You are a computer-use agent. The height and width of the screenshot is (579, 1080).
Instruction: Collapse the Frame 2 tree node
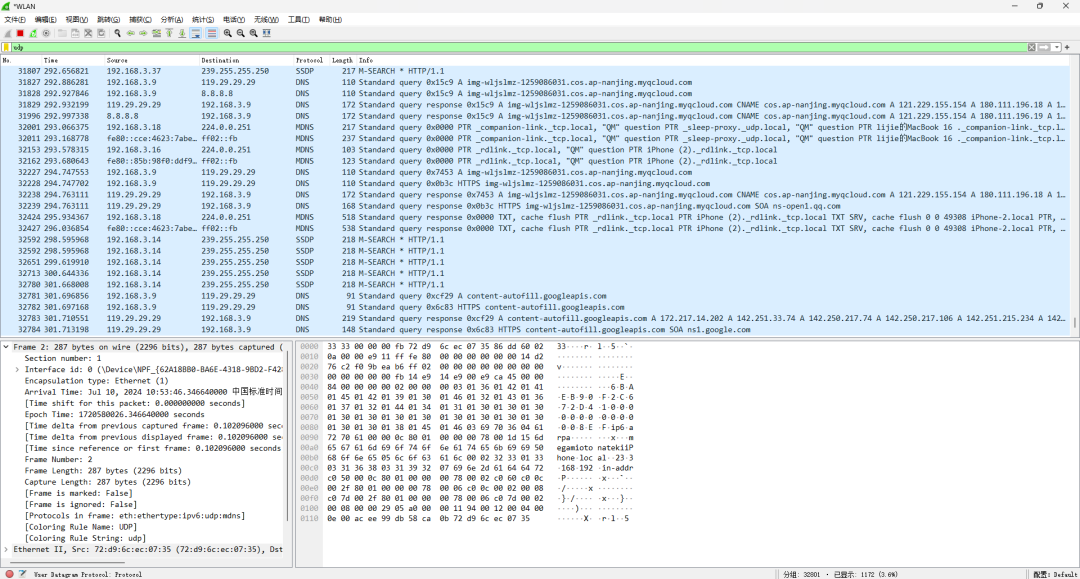coord(6,347)
